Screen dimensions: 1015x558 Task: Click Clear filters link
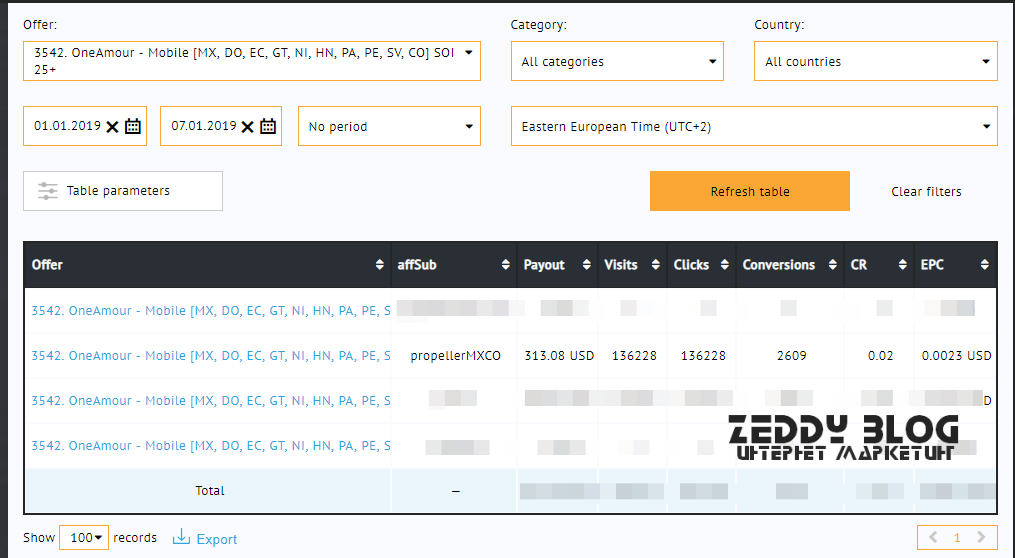(926, 191)
